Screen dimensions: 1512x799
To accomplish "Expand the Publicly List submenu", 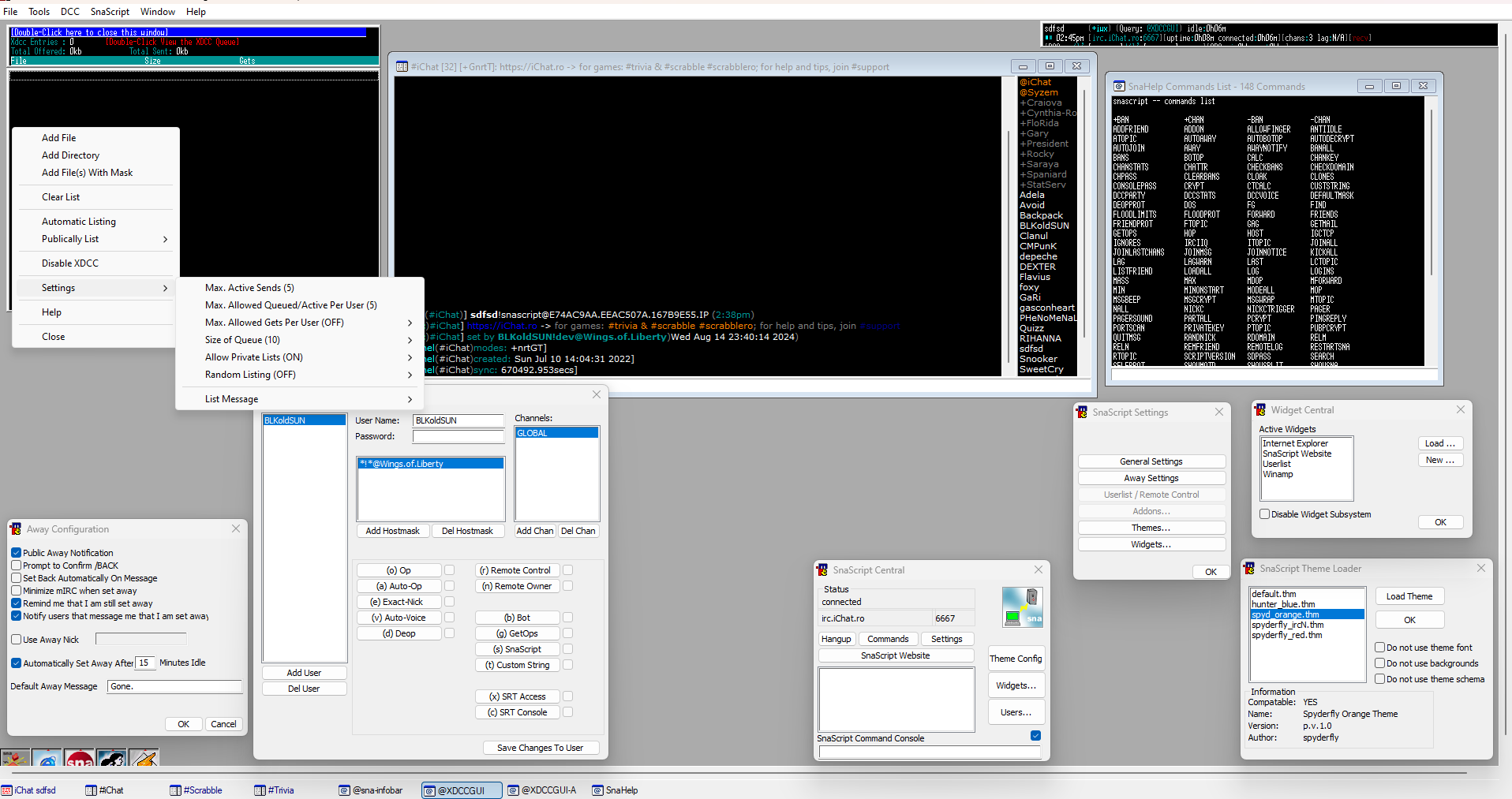I will (x=95, y=239).
